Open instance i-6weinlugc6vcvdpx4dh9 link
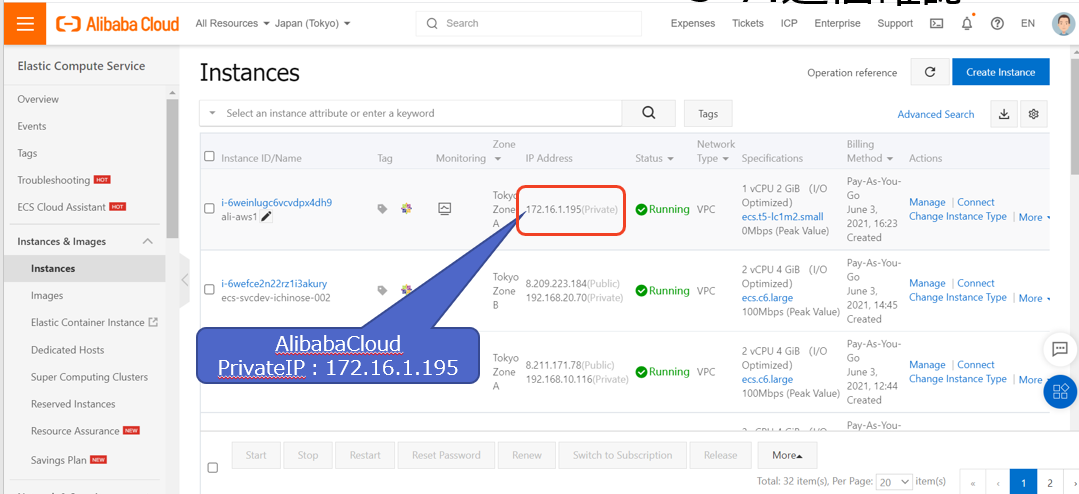The height and width of the screenshot is (494, 1079). [277, 202]
